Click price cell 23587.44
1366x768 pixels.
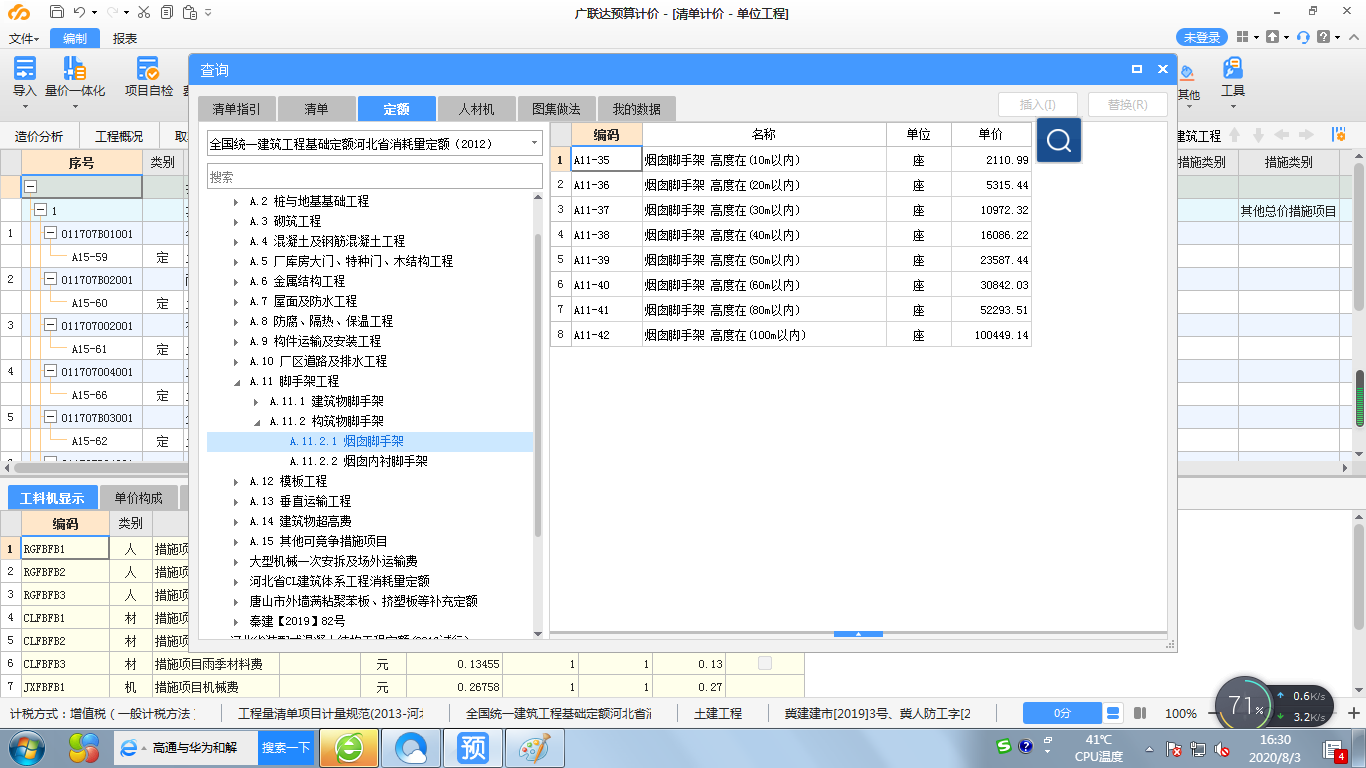[991, 259]
